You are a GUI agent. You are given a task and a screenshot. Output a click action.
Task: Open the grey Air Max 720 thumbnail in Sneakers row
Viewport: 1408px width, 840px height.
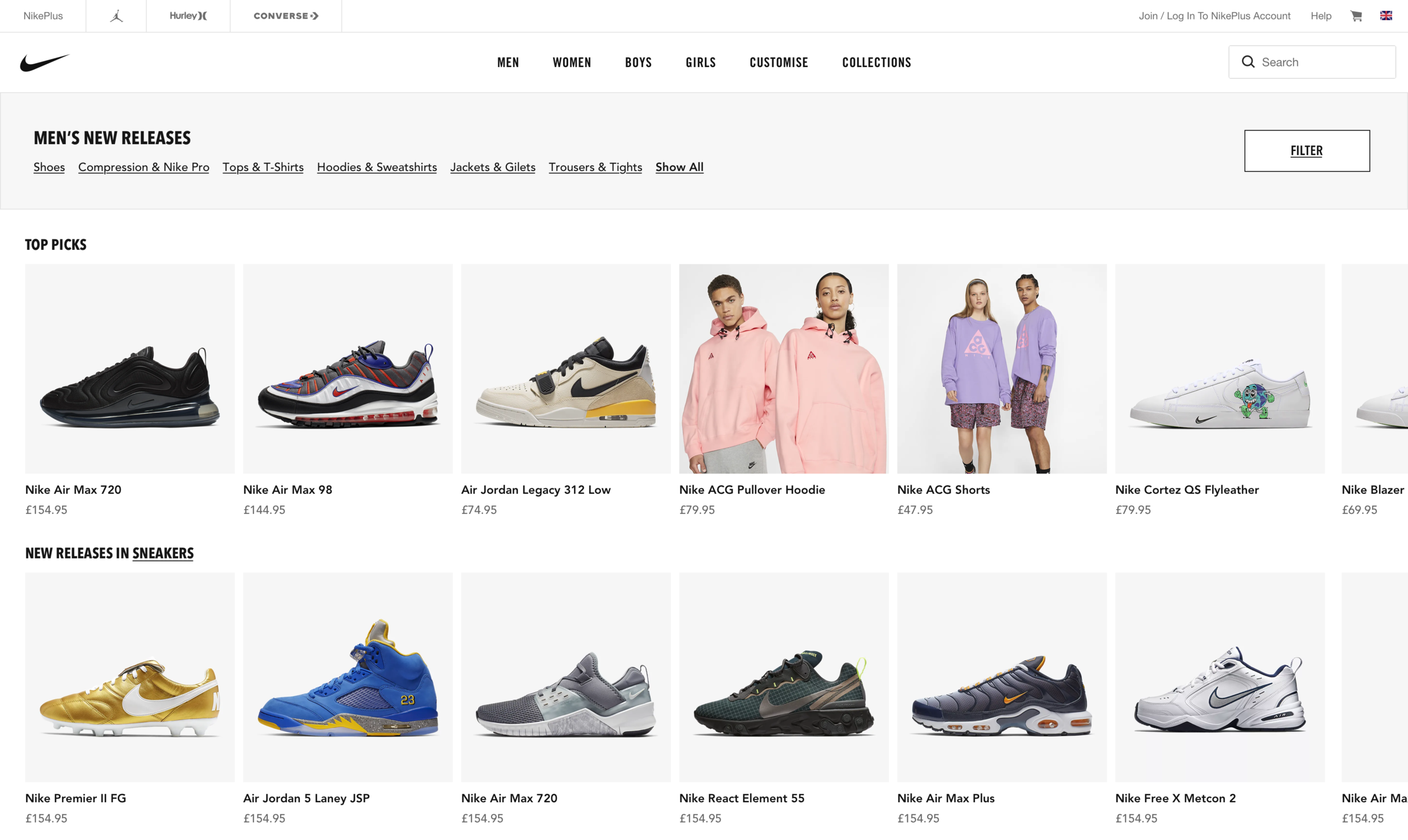click(565, 677)
